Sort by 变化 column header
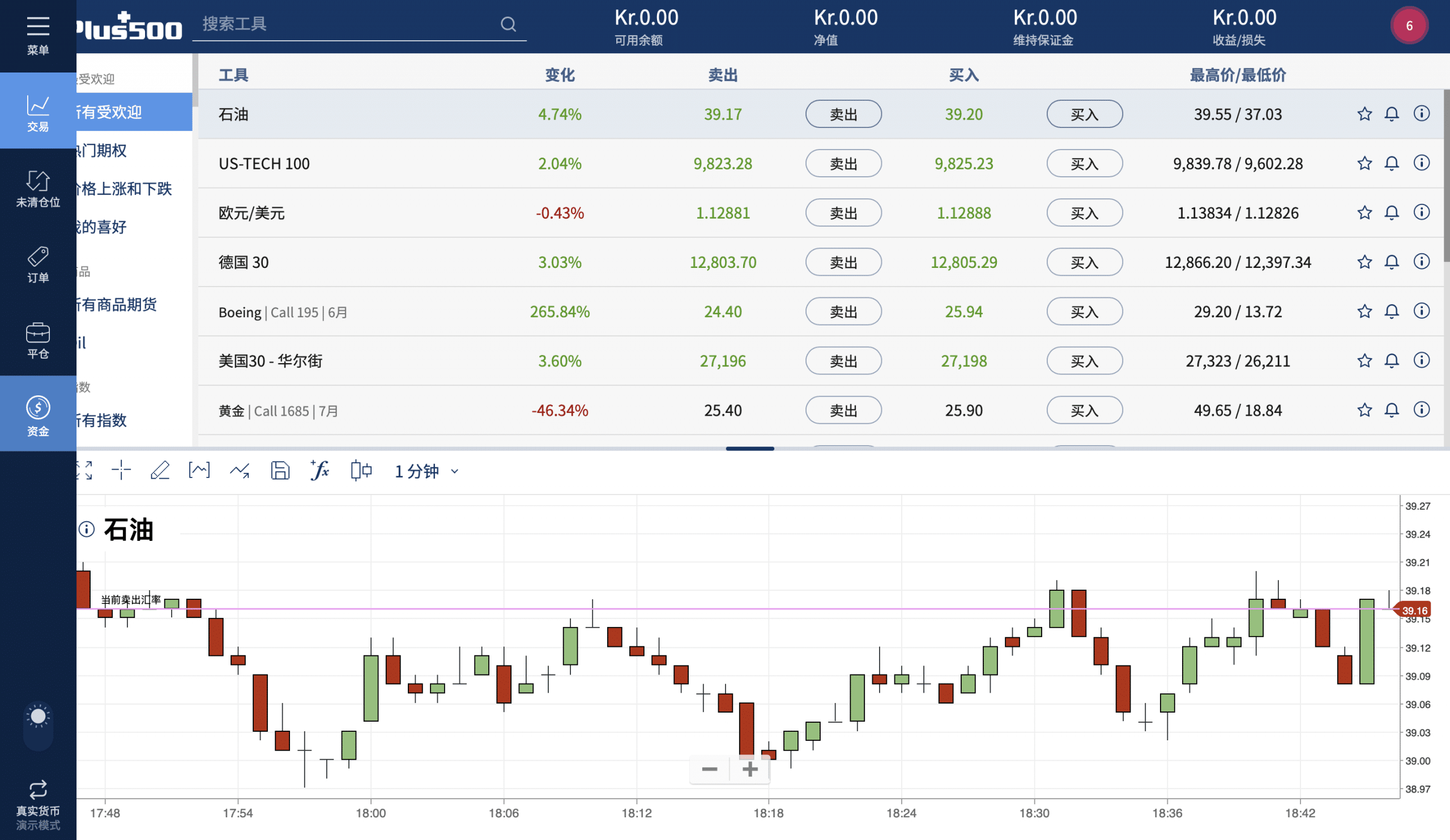1450x840 pixels. pyautogui.click(x=560, y=75)
